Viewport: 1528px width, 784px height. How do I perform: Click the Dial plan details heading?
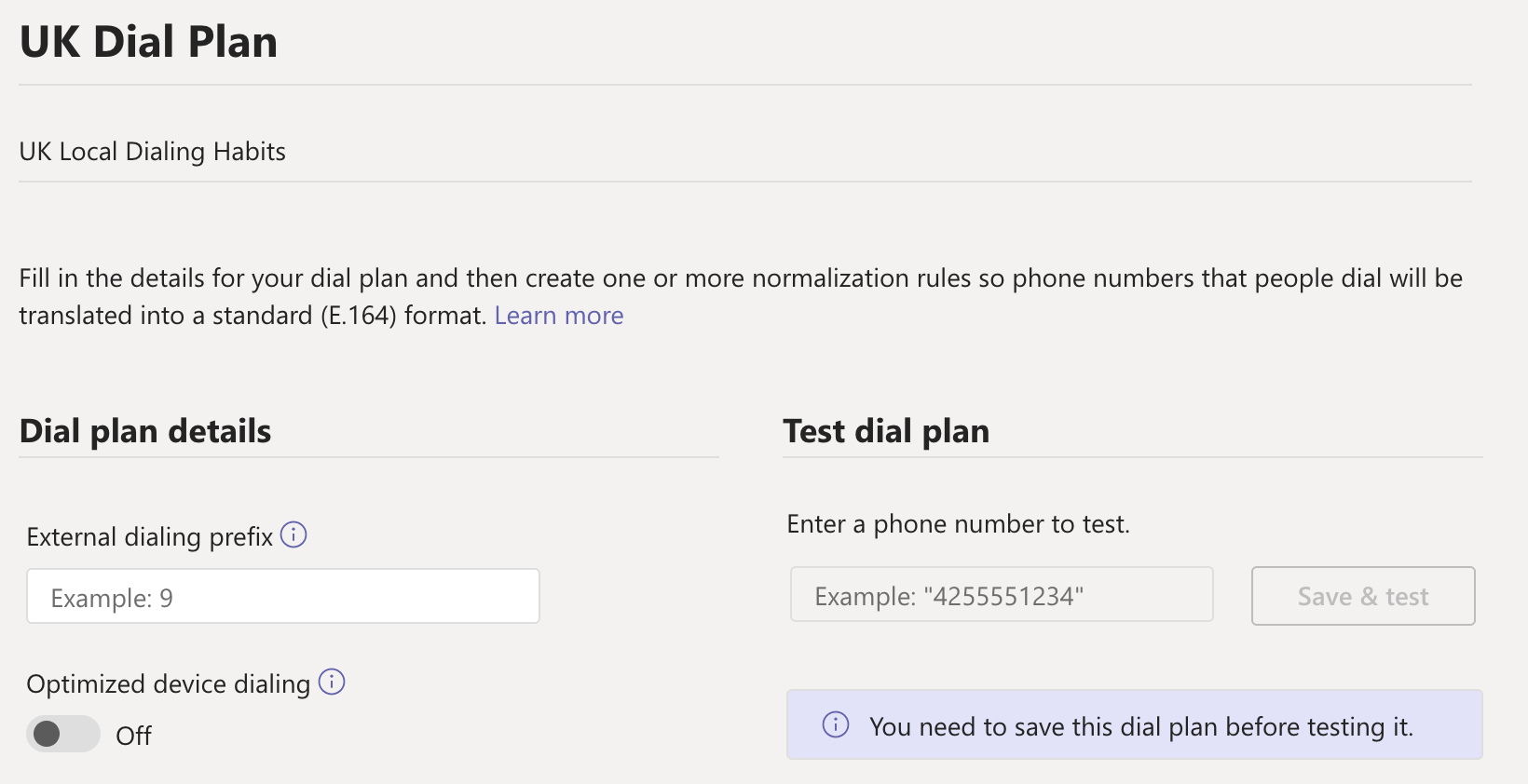(x=145, y=431)
